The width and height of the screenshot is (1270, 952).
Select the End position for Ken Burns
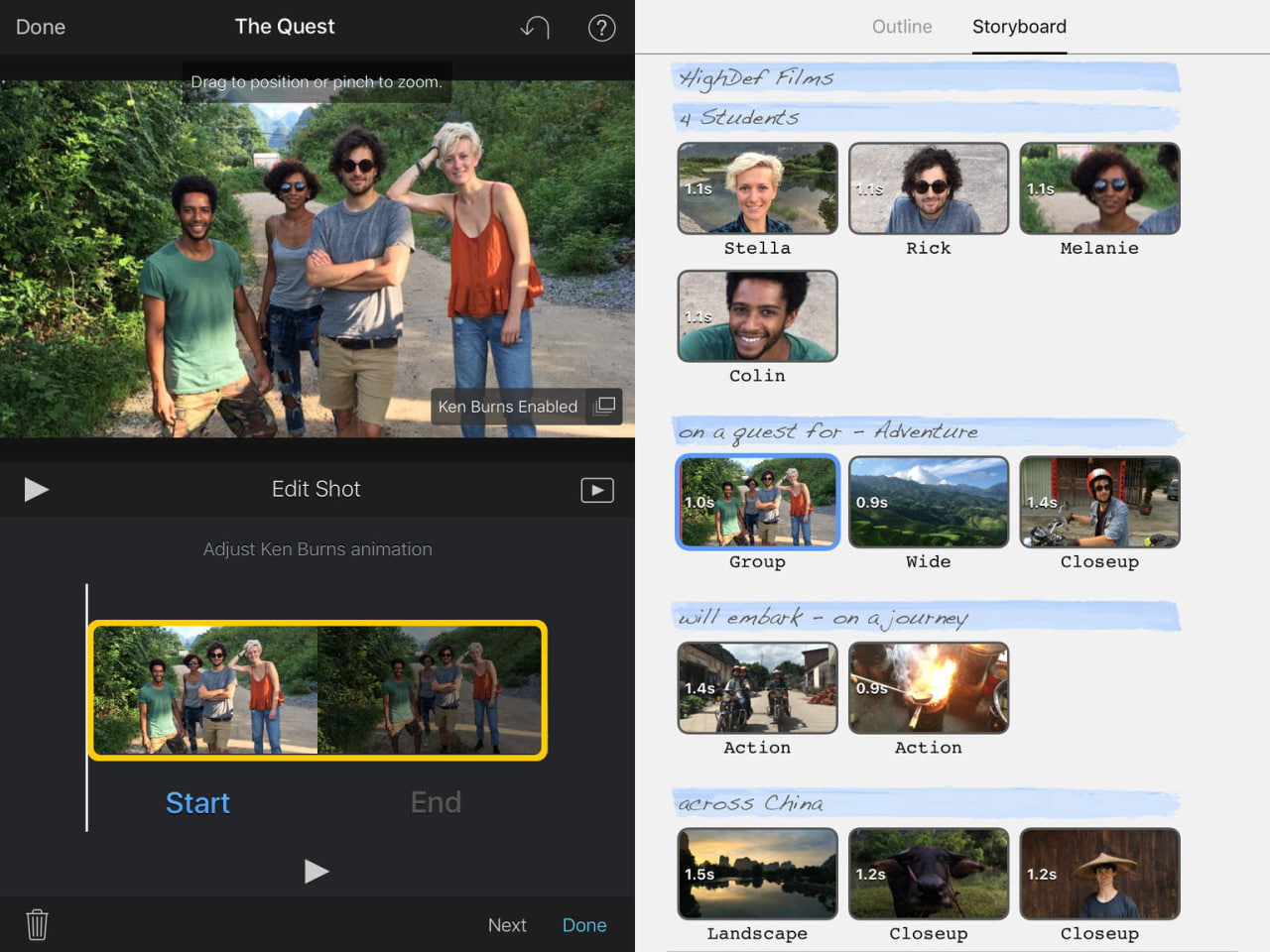pyautogui.click(x=436, y=802)
